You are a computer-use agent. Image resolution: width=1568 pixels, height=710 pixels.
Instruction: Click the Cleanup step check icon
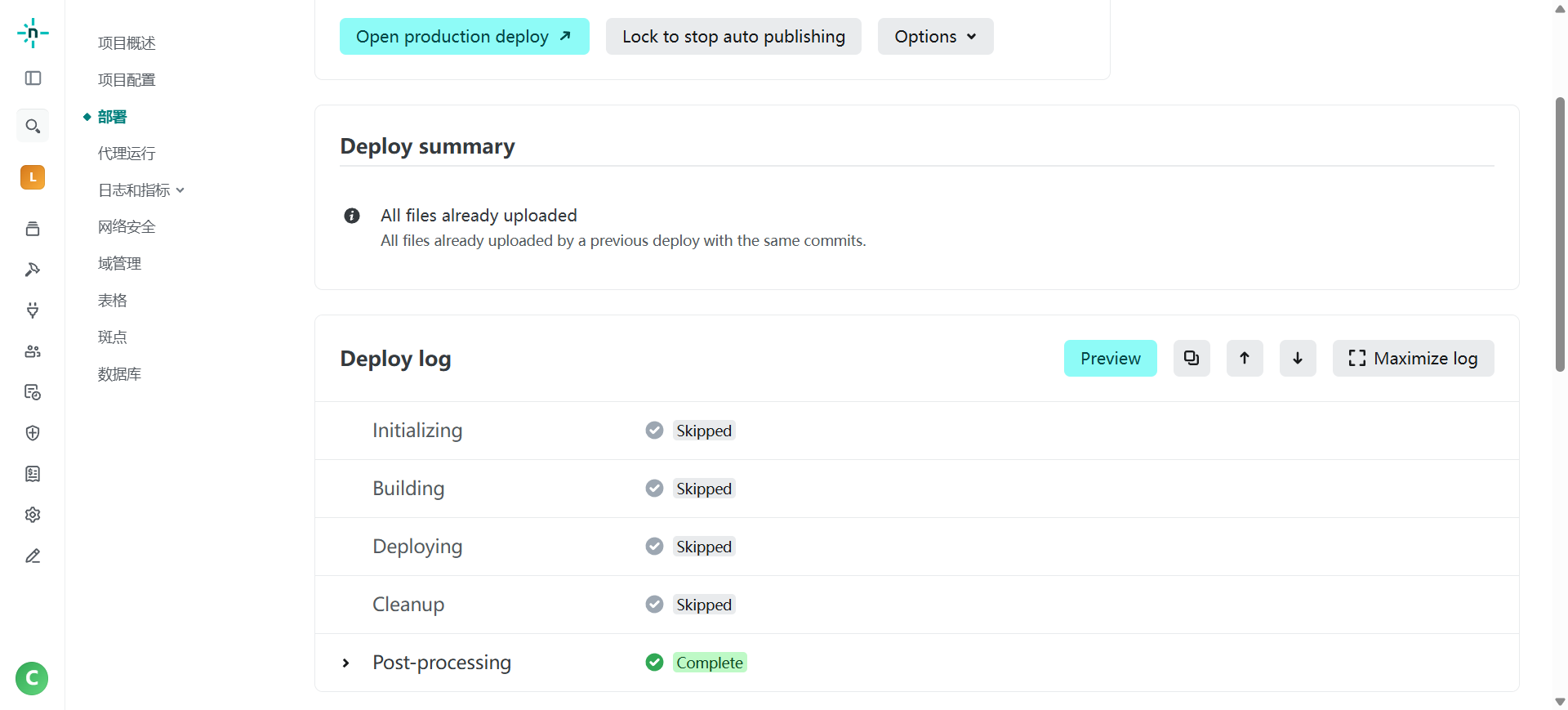654,604
